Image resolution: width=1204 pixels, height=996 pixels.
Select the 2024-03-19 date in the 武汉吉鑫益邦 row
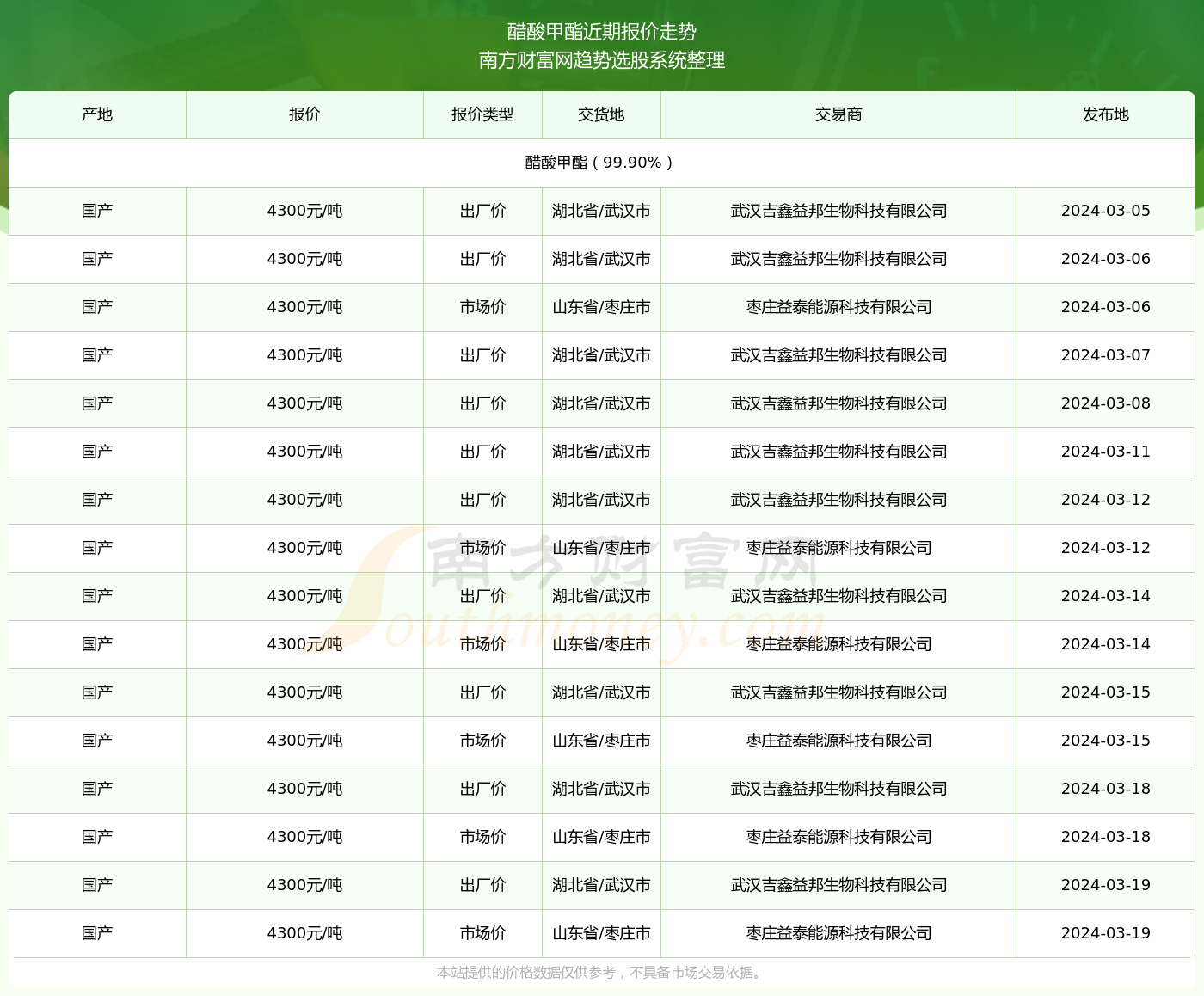1105,885
